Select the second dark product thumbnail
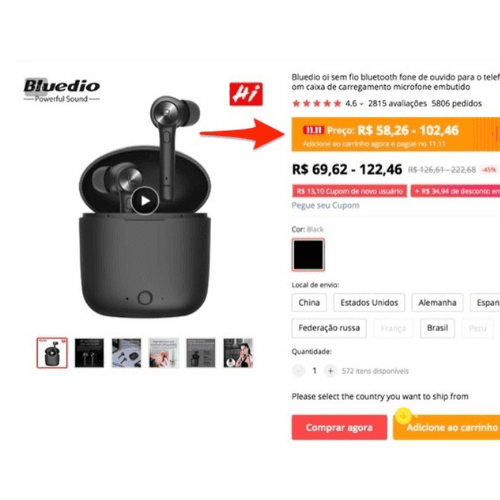Image resolution: width=500 pixels, height=500 pixels. coord(89,353)
